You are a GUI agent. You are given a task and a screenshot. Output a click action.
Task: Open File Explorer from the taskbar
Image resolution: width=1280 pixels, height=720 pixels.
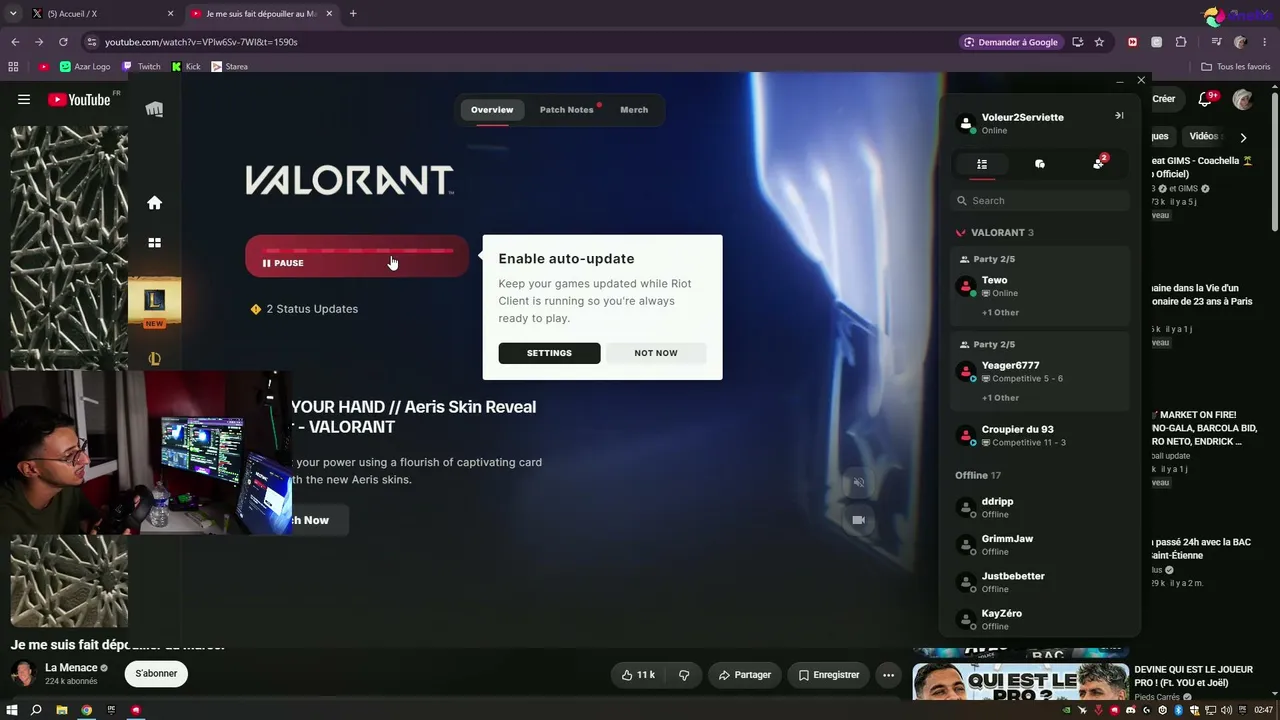pyautogui.click(x=61, y=710)
